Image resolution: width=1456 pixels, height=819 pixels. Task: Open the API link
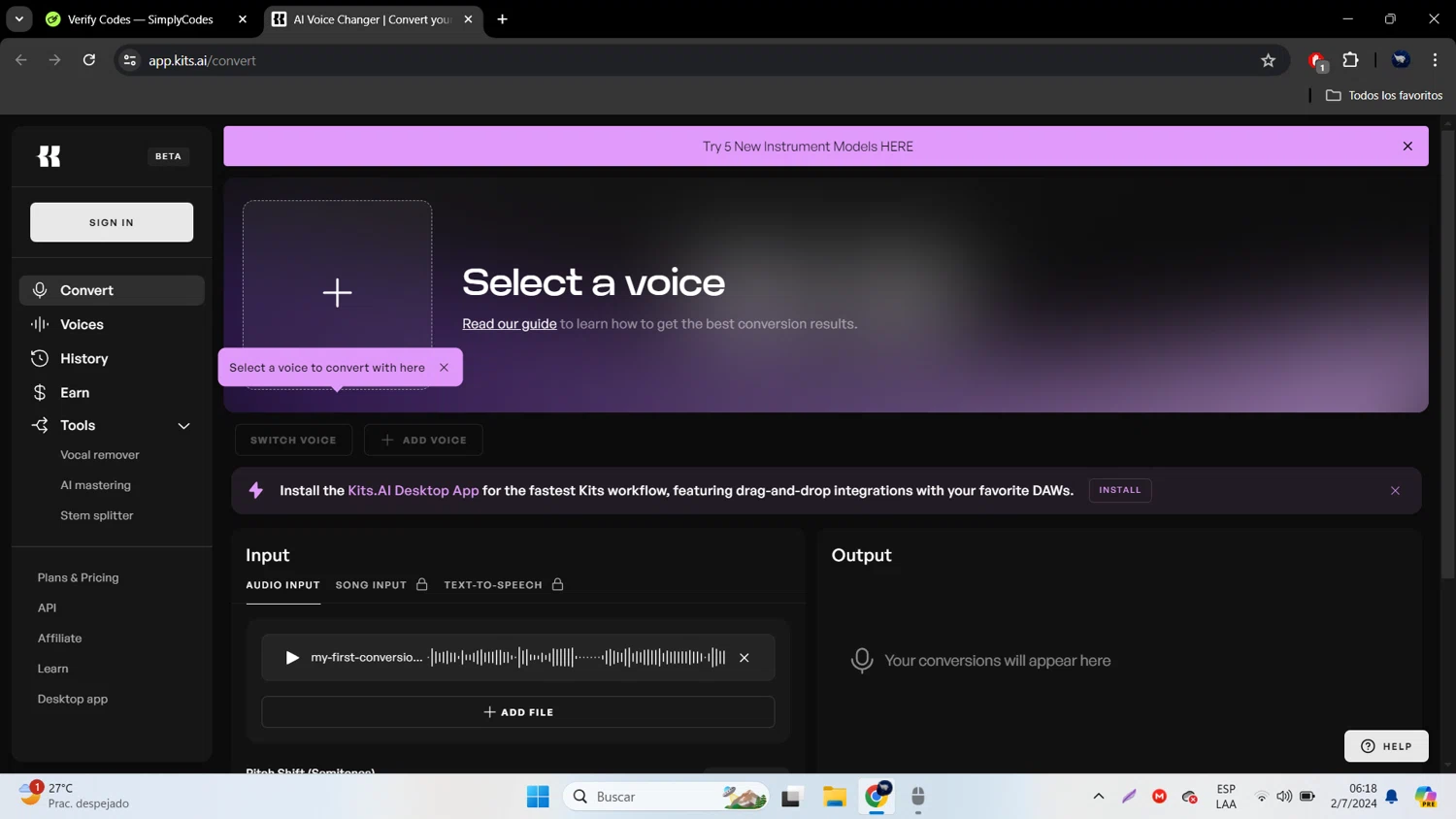(47, 607)
